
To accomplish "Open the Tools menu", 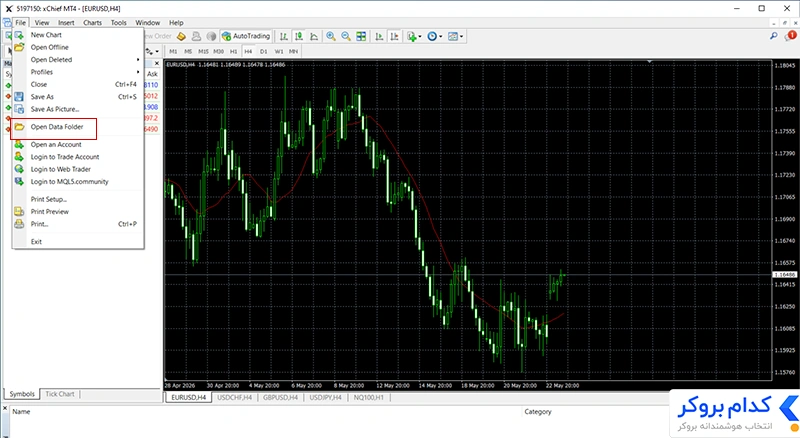I will coord(118,22).
